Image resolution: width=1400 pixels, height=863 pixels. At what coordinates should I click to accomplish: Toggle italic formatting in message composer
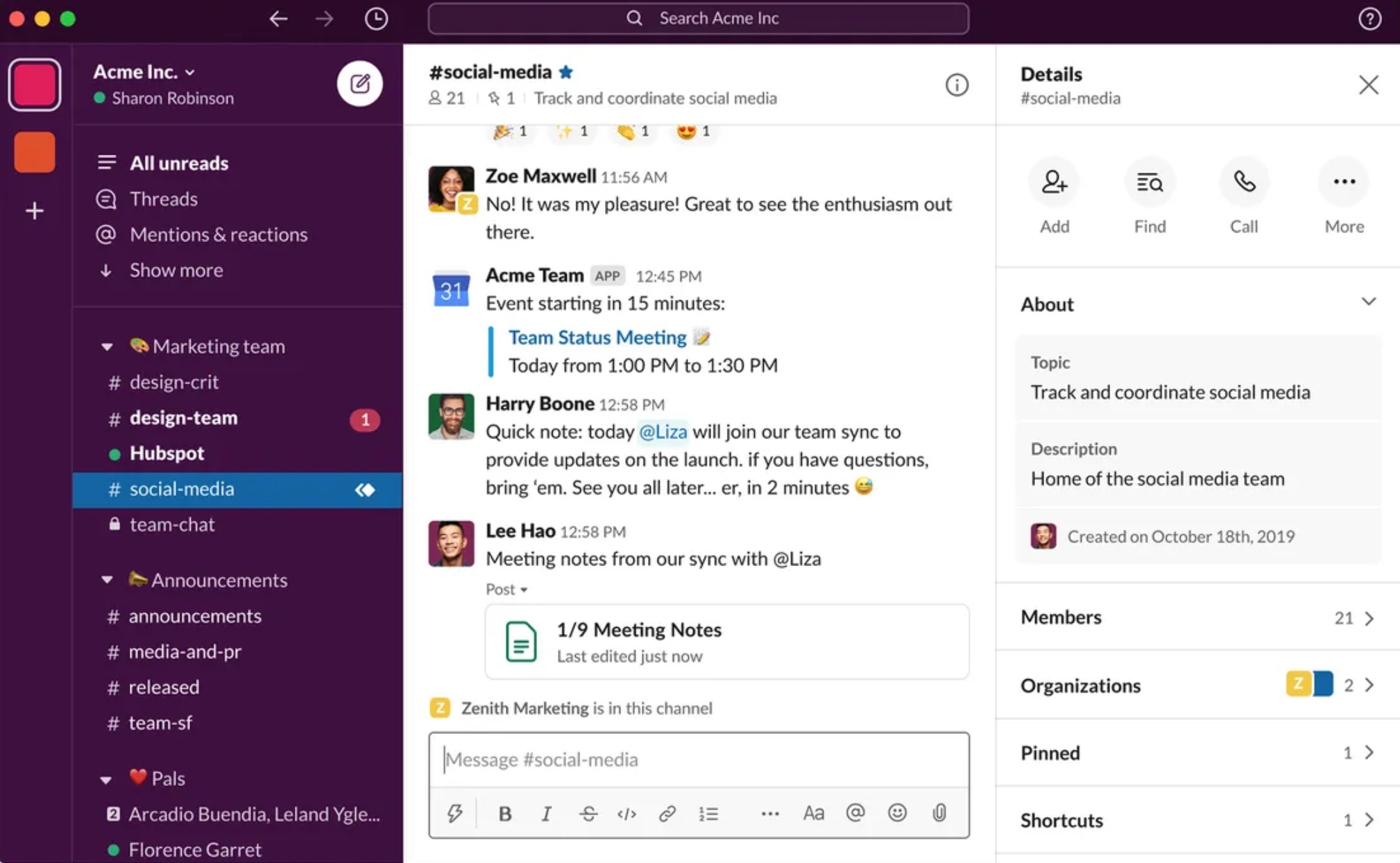(545, 812)
